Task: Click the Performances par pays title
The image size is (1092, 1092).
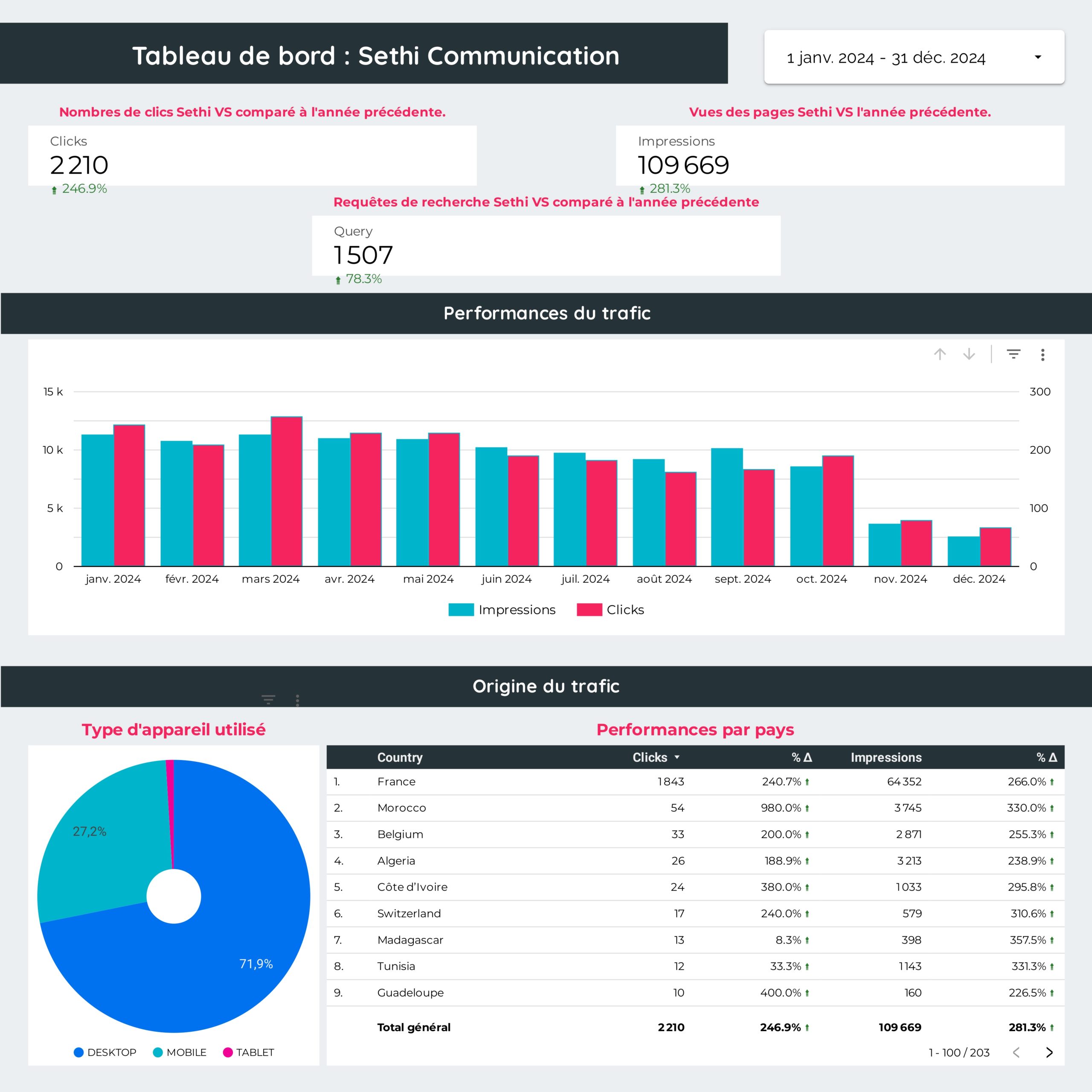Action: pos(695,730)
